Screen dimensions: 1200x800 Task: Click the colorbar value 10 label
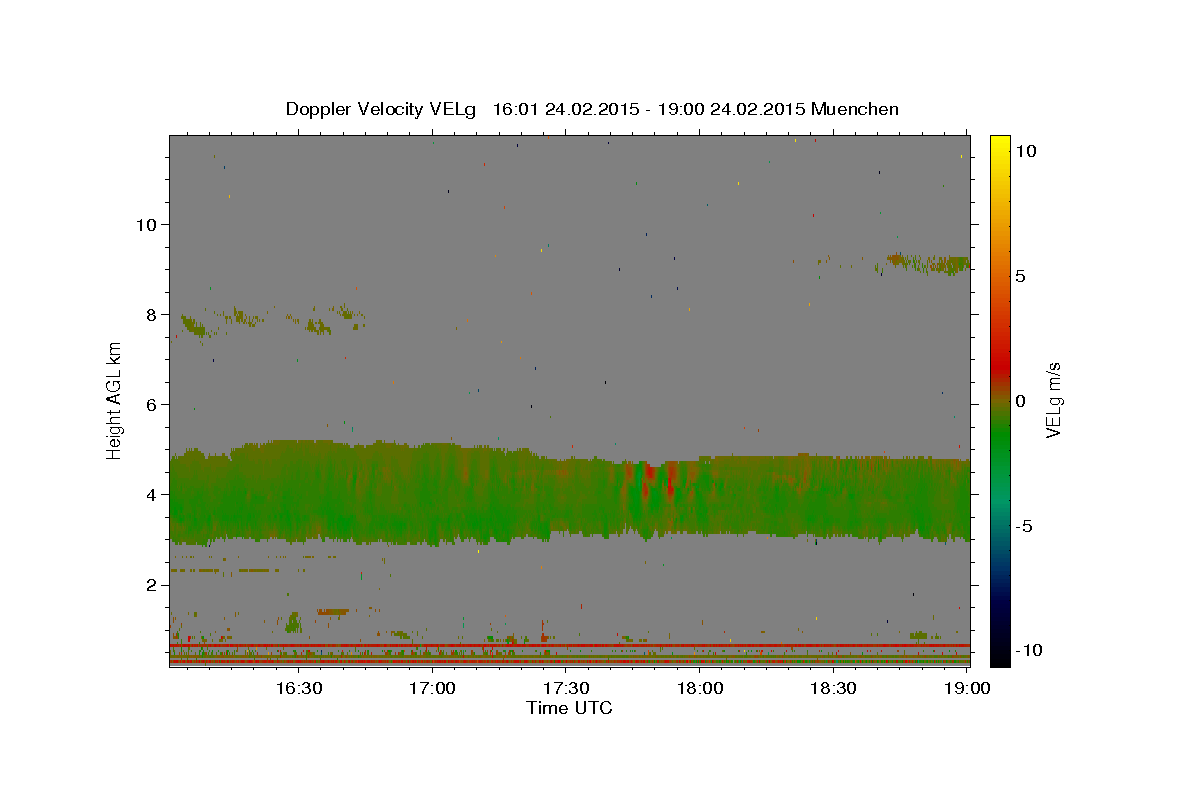[x=1026, y=151]
